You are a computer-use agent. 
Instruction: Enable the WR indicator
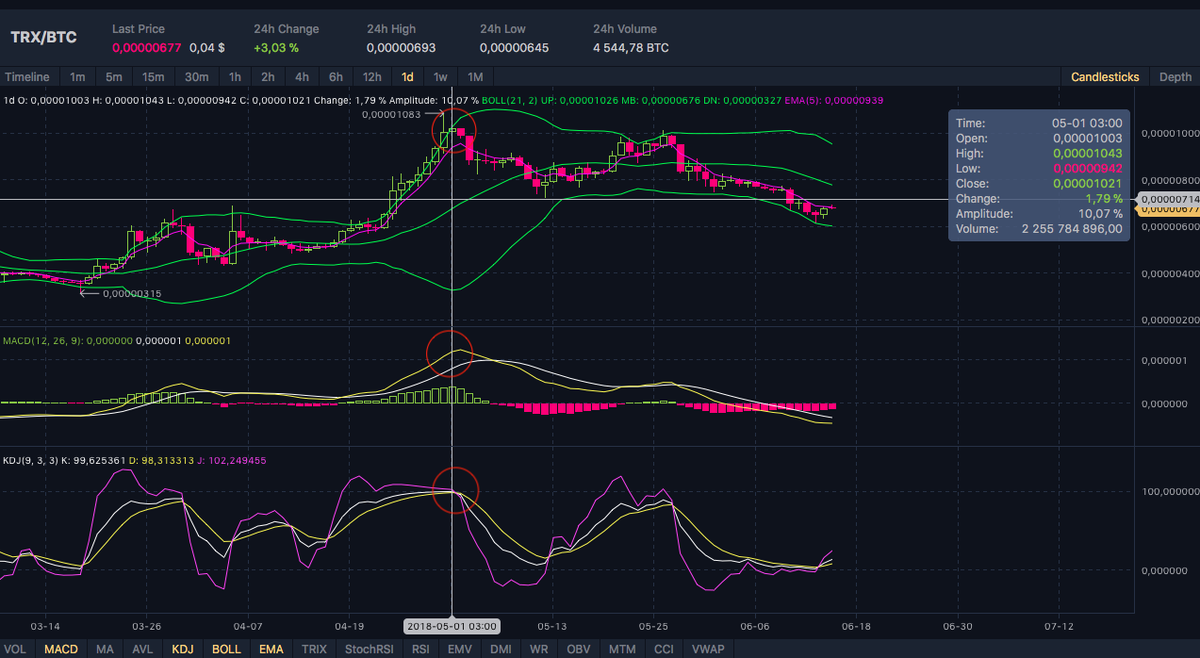538,649
